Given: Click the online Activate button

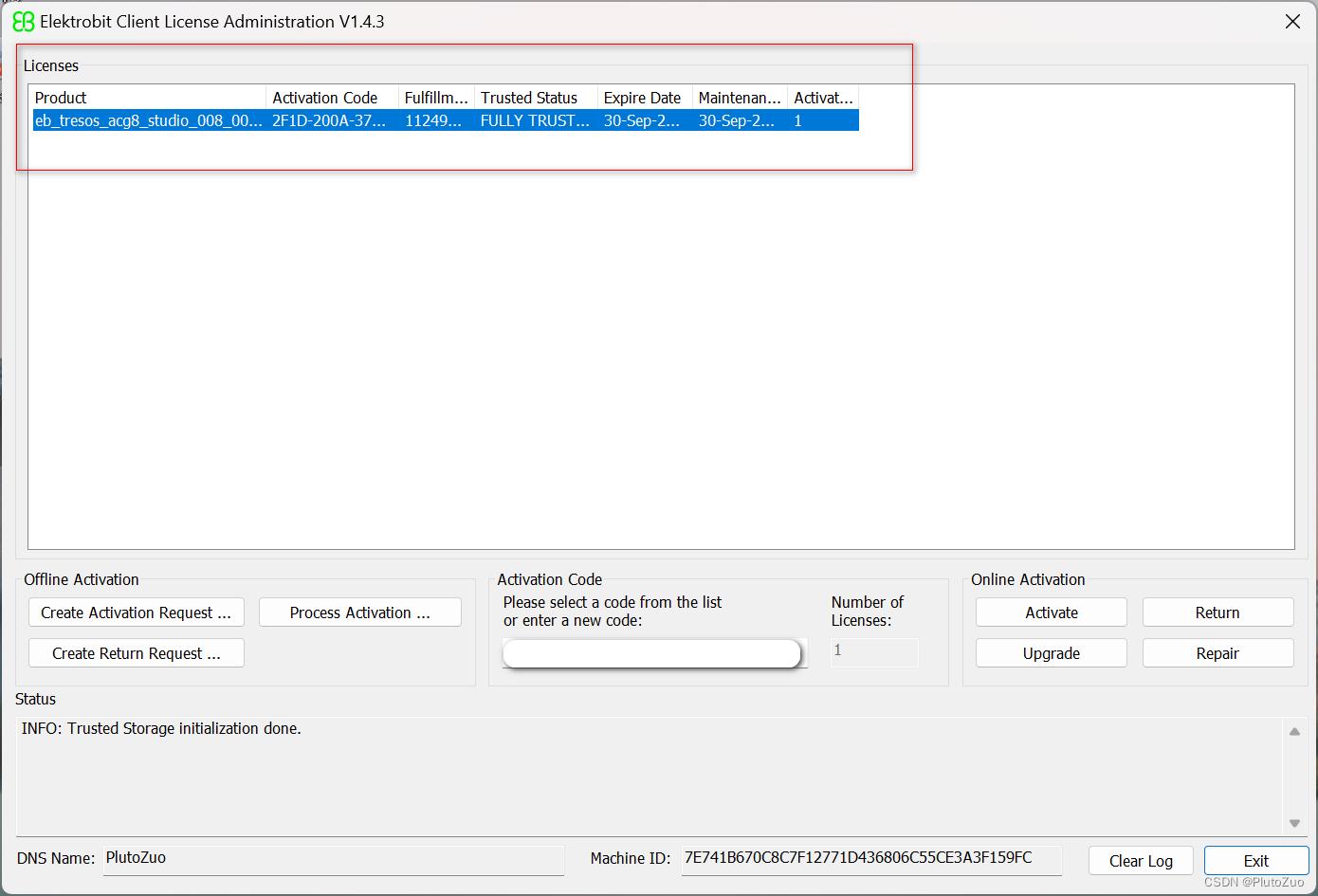Looking at the screenshot, I should click(1052, 613).
